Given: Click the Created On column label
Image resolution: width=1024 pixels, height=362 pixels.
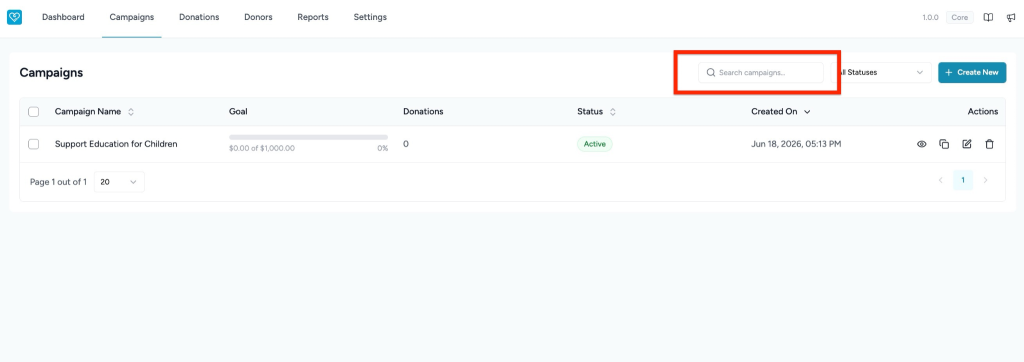Looking at the screenshot, I should tap(774, 112).
